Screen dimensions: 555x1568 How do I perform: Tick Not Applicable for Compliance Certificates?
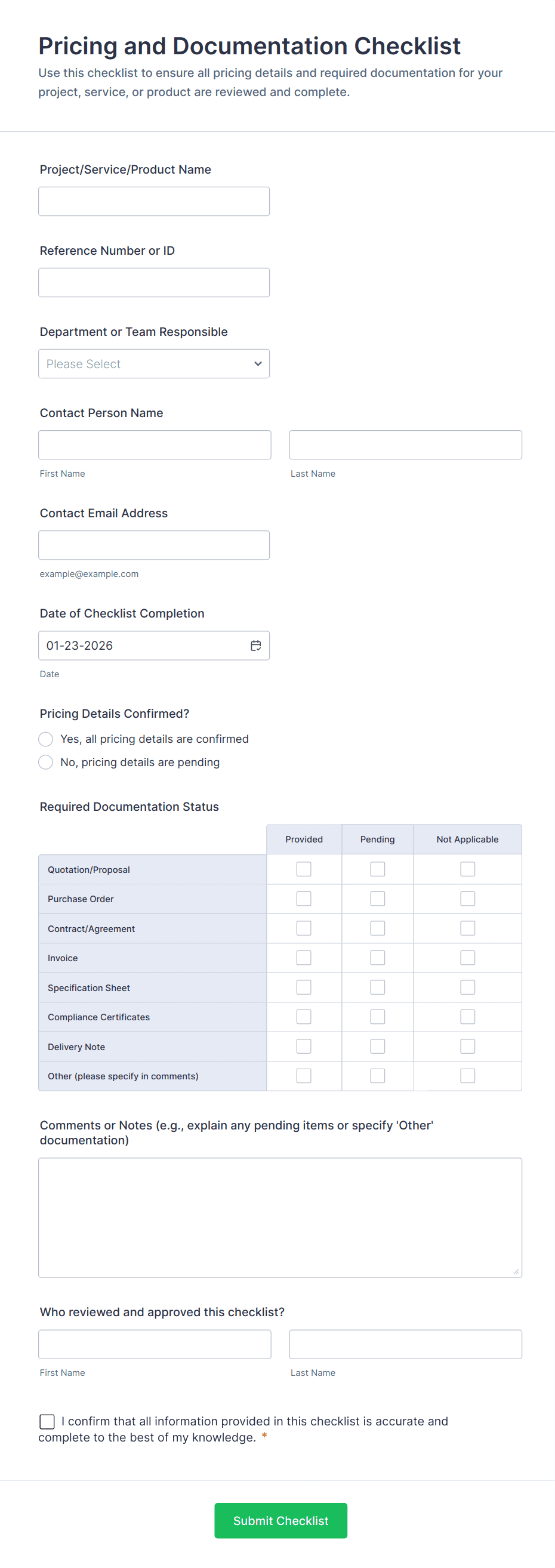467,1017
